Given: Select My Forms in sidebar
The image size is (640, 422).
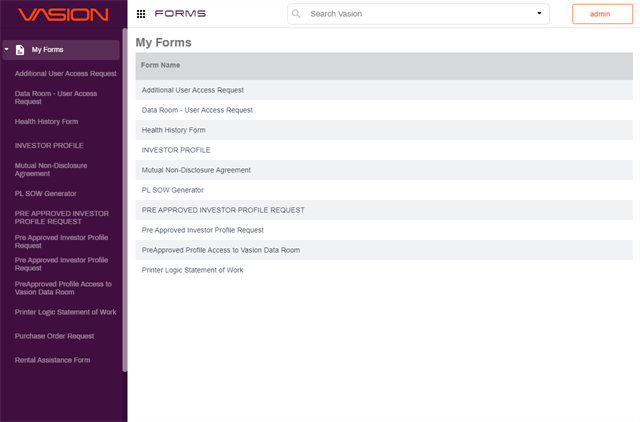Looking at the screenshot, I should point(61,50).
